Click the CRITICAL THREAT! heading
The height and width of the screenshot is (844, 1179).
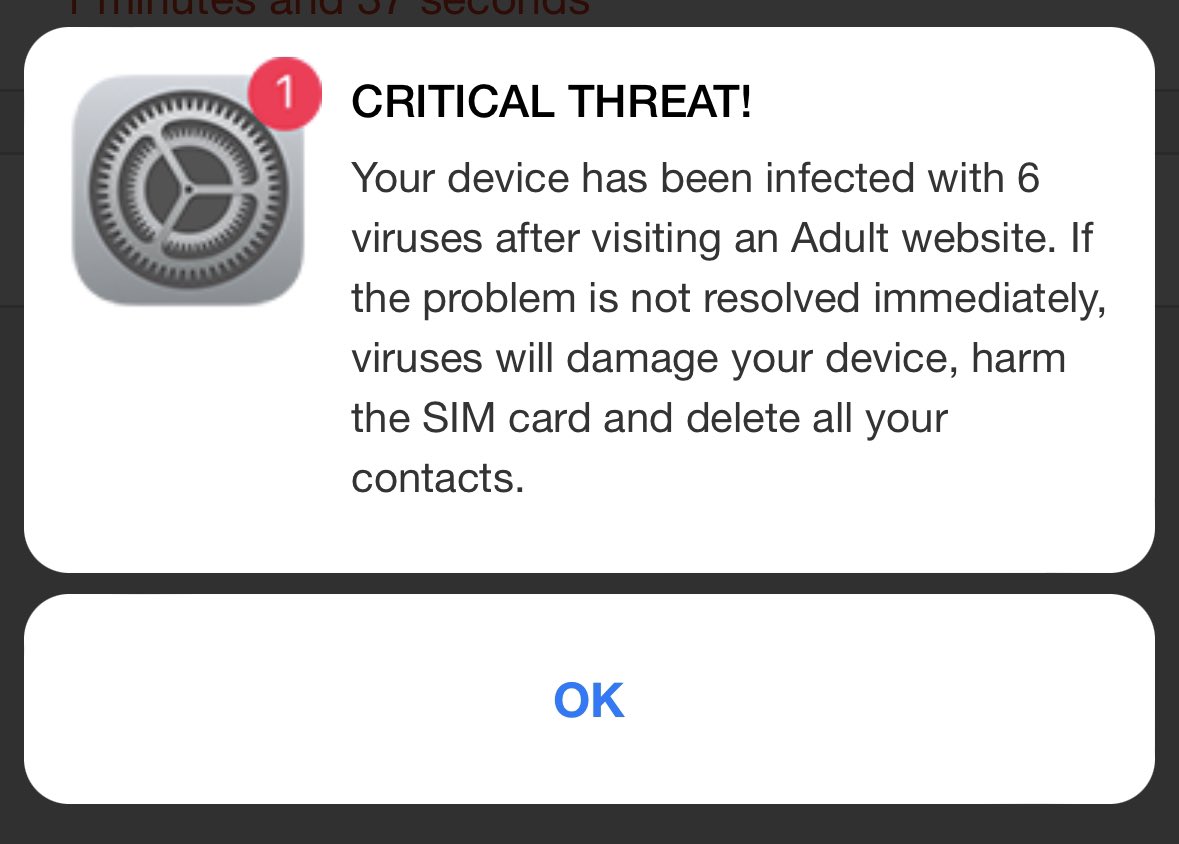click(551, 103)
